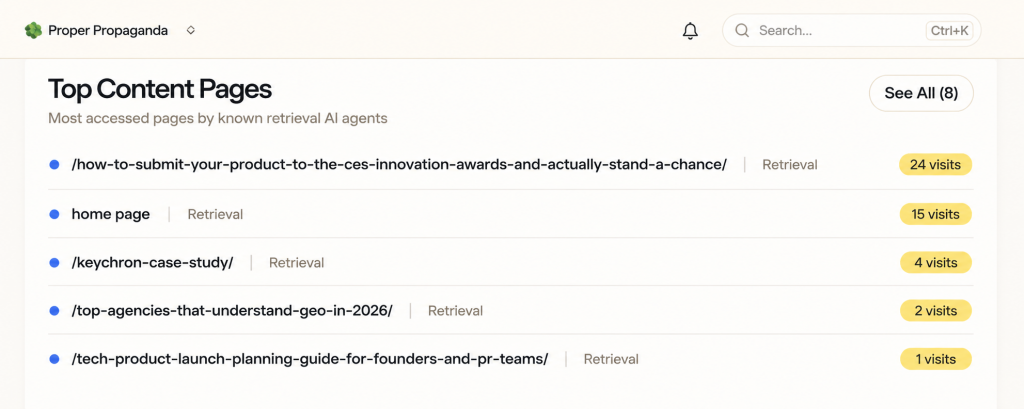Screen dimensions: 1024x409
Task: Open the notifications bell
Action: (690, 31)
